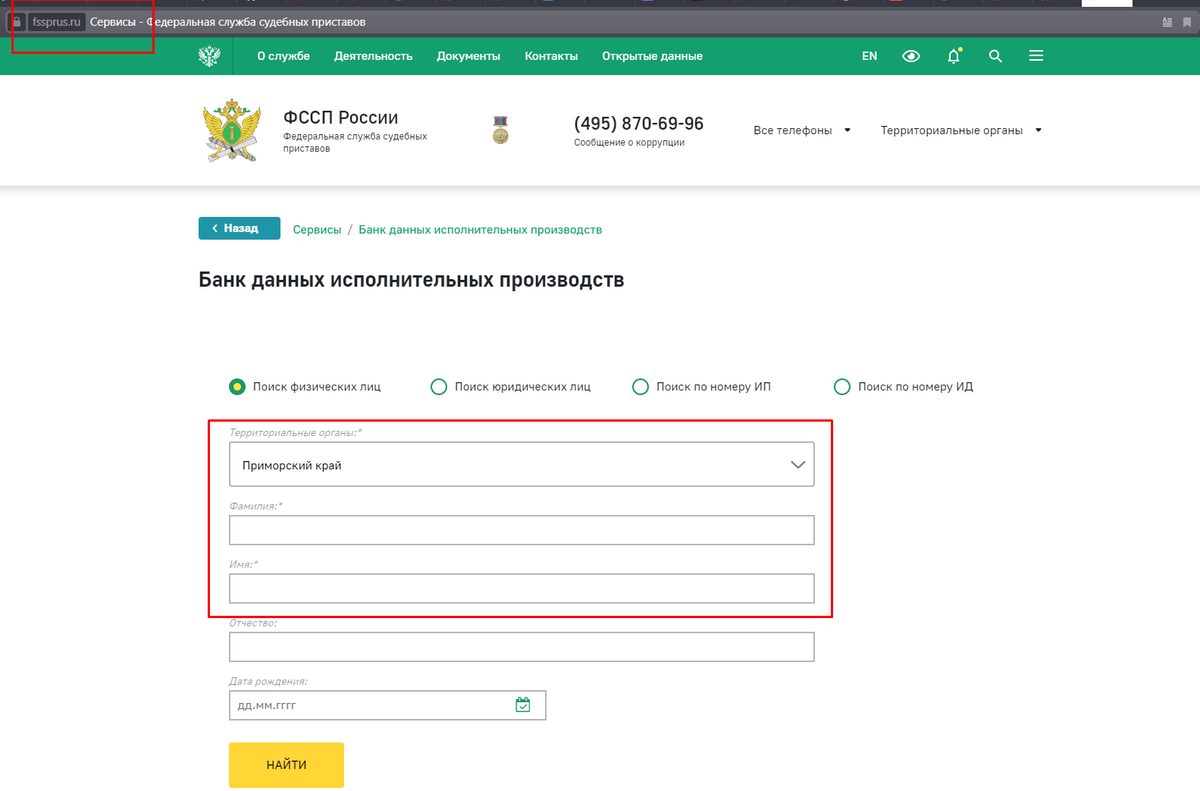Select 'Поиск физических лиц' radio button
The image size is (1200, 791).
237,386
